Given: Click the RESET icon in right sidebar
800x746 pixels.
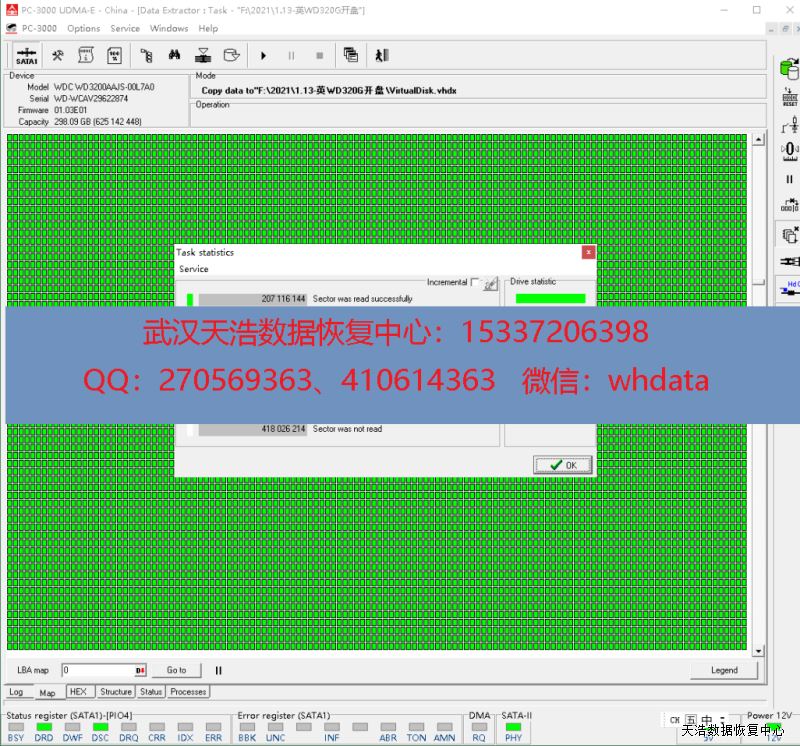Looking at the screenshot, I should 790,98.
